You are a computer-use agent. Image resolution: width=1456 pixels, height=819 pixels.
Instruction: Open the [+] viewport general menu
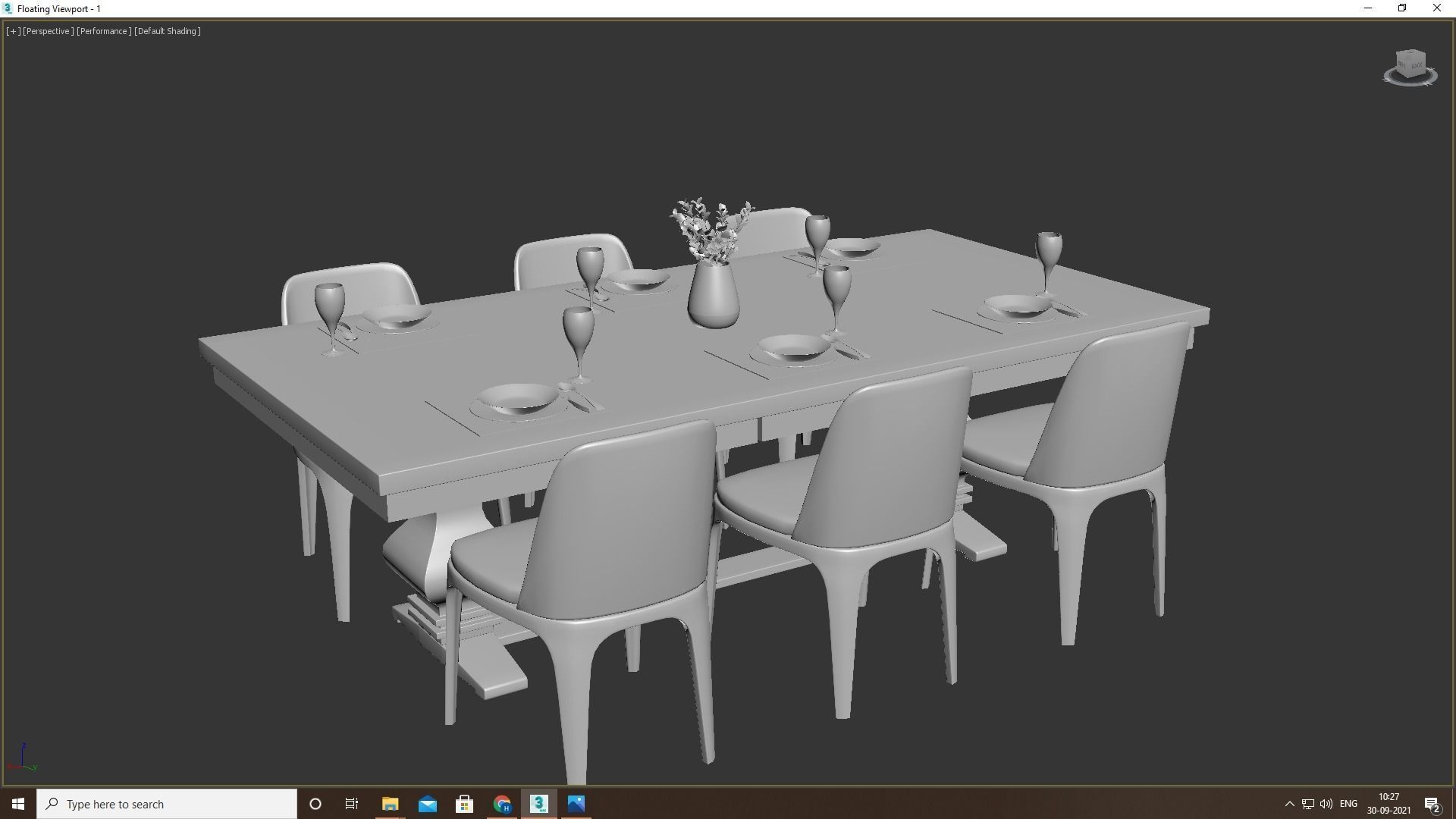click(x=13, y=31)
